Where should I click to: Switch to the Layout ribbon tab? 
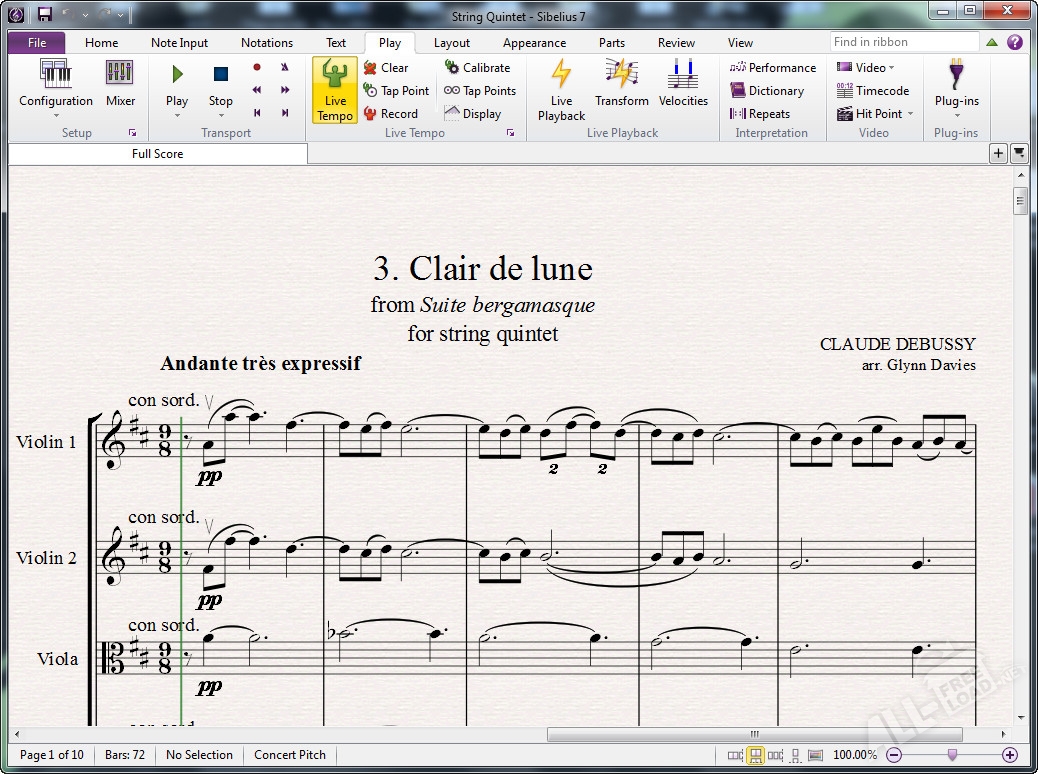pyautogui.click(x=452, y=42)
